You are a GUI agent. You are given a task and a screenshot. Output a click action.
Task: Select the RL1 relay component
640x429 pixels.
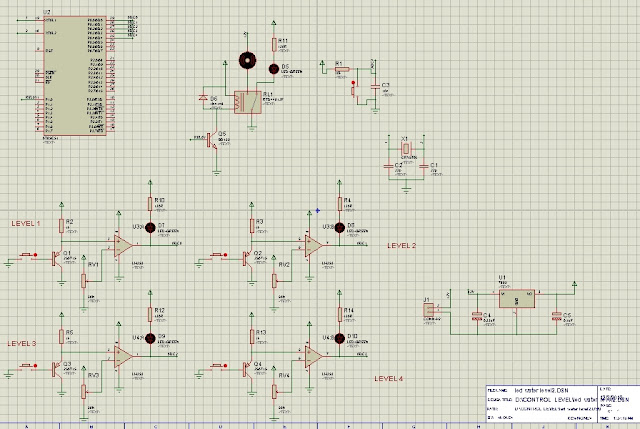pyautogui.click(x=248, y=102)
